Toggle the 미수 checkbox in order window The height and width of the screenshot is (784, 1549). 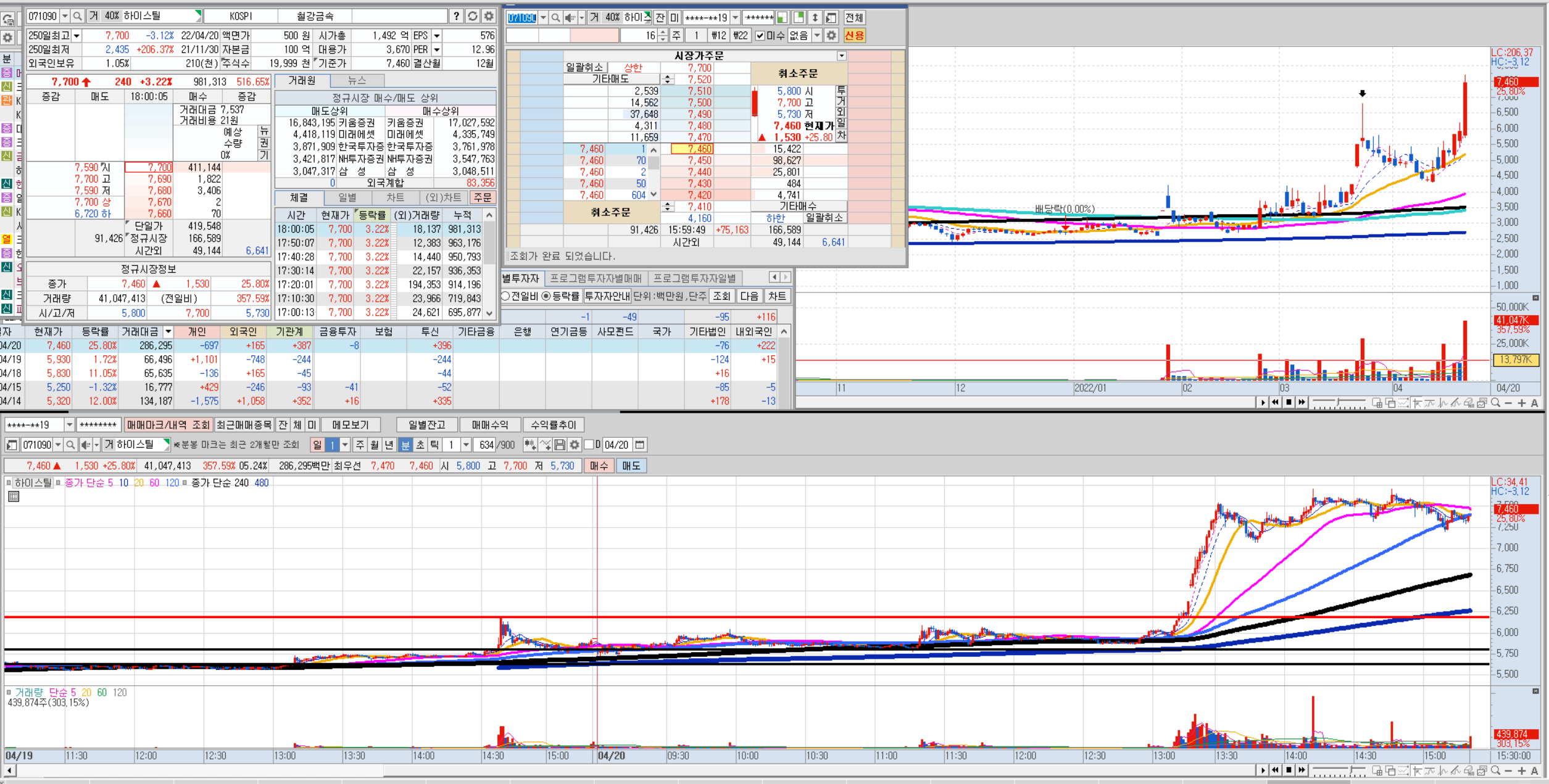click(760, 36)
